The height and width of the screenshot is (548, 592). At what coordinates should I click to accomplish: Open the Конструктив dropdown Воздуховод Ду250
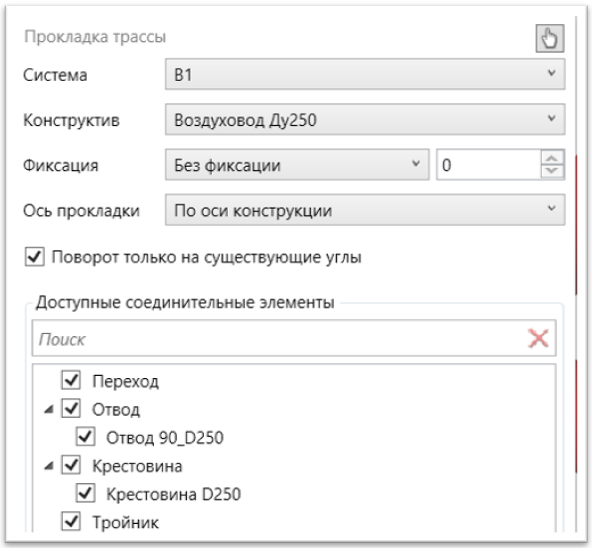(x=365, y=119)
